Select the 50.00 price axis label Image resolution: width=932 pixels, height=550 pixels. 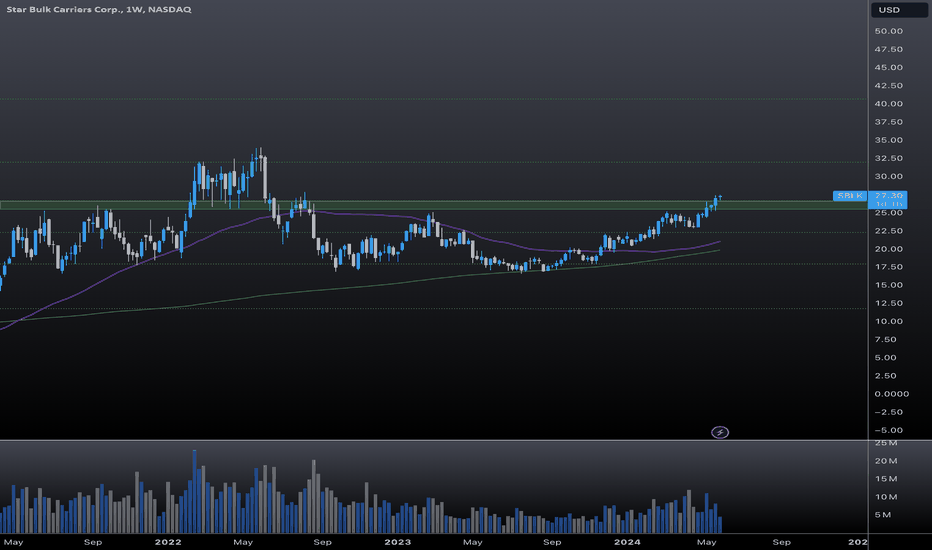tap(888, 31)
